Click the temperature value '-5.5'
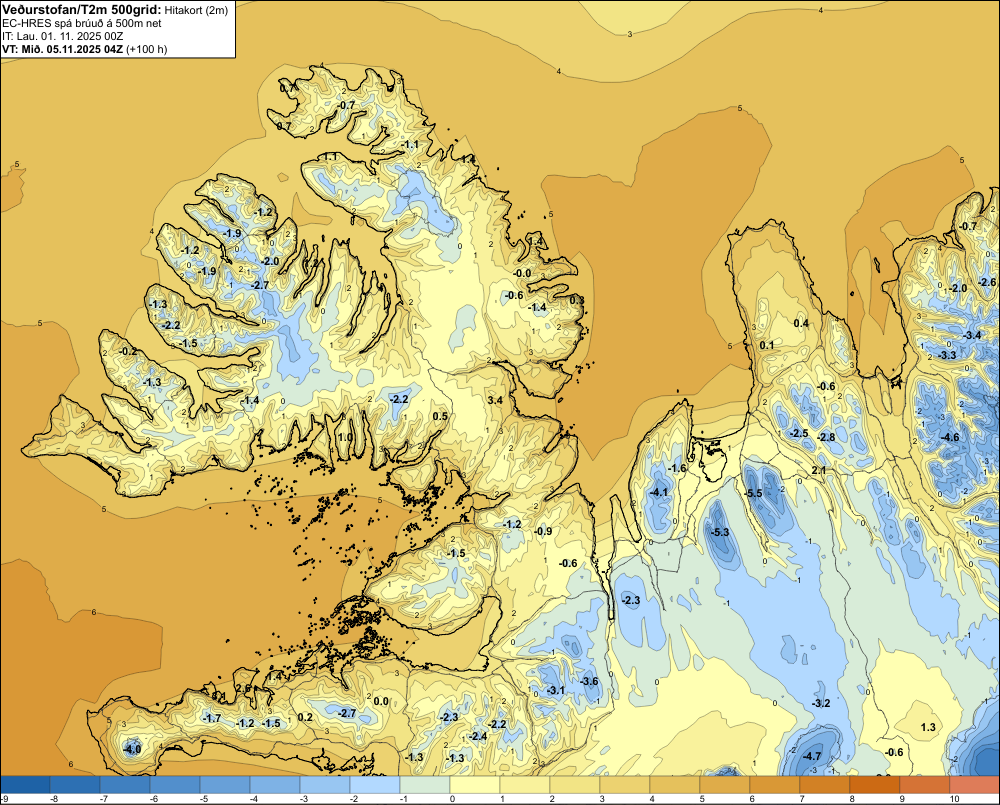 point(753,493)
